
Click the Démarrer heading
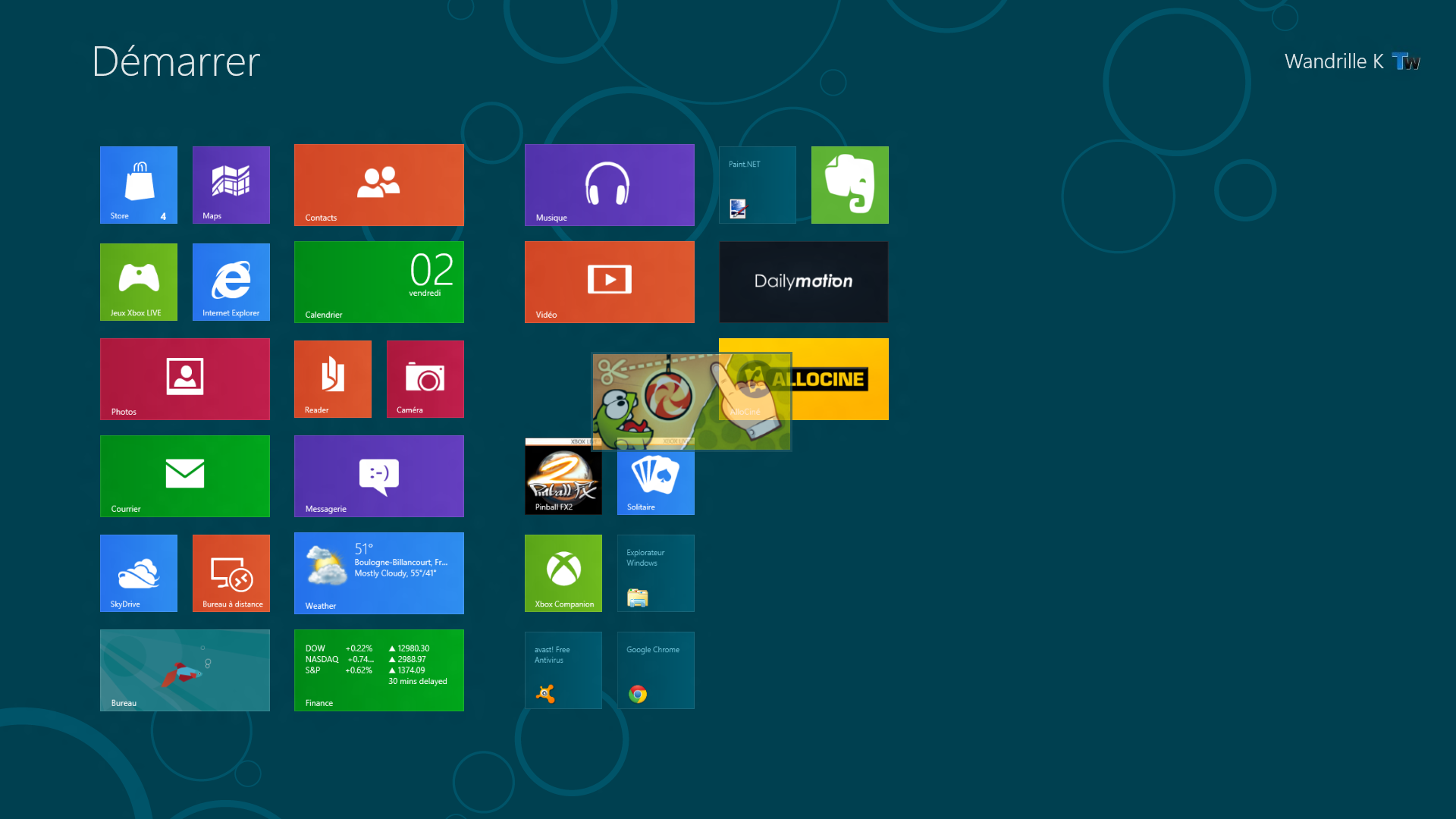point(176,61)
